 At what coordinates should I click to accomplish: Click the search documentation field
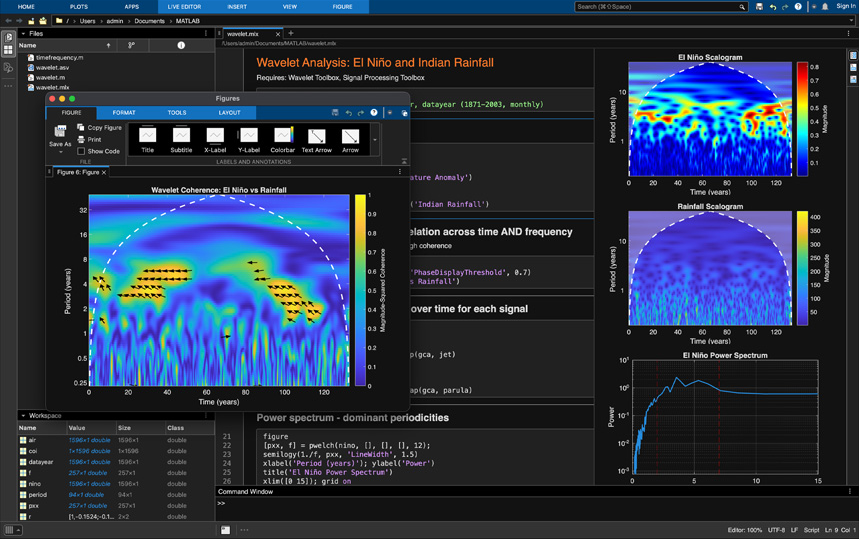660,7
